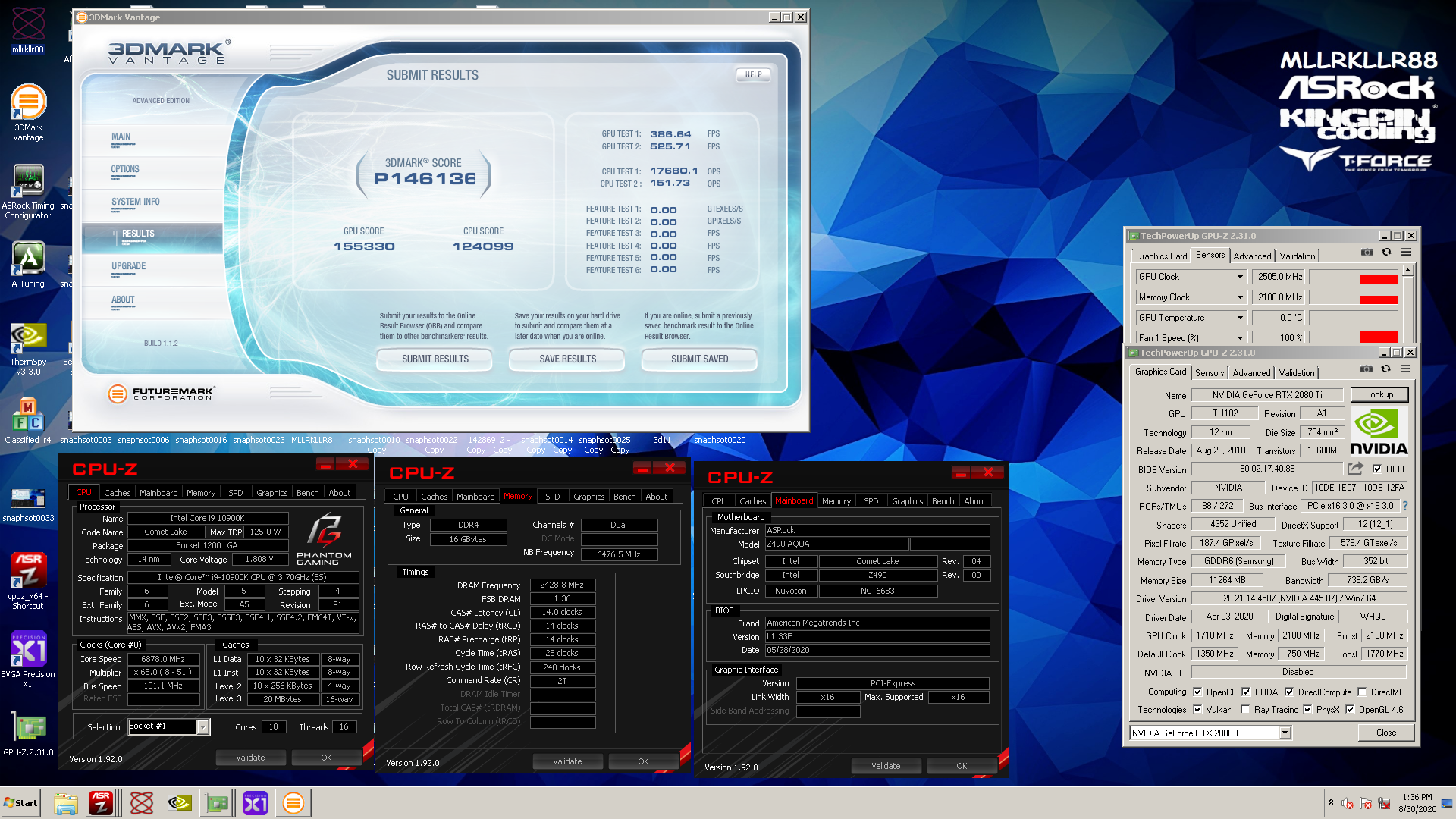The image size is (1456, 819).
Task: Open the 3DMark Vantage desktop shortcut
Action: [28, 112]
